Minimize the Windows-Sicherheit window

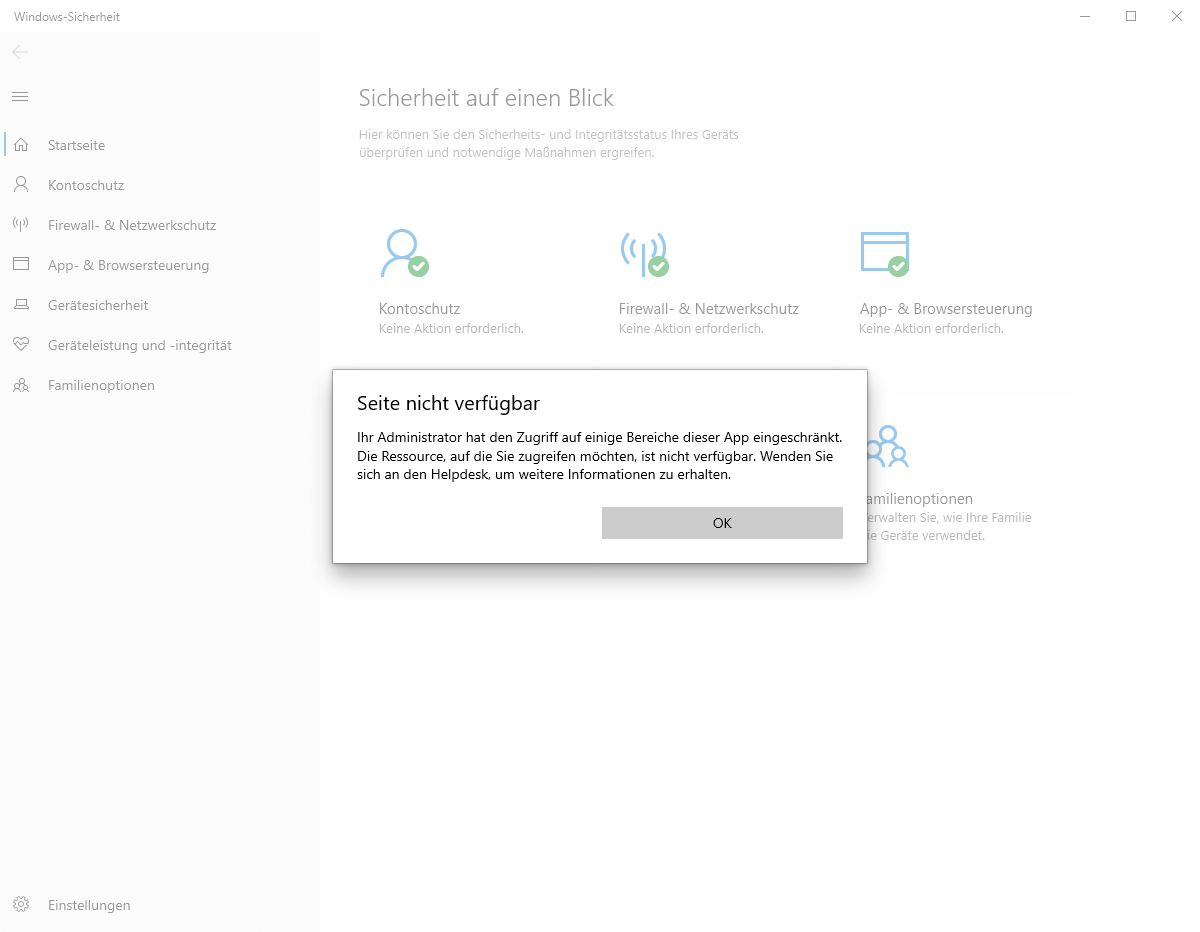(x=1085, y=16)
